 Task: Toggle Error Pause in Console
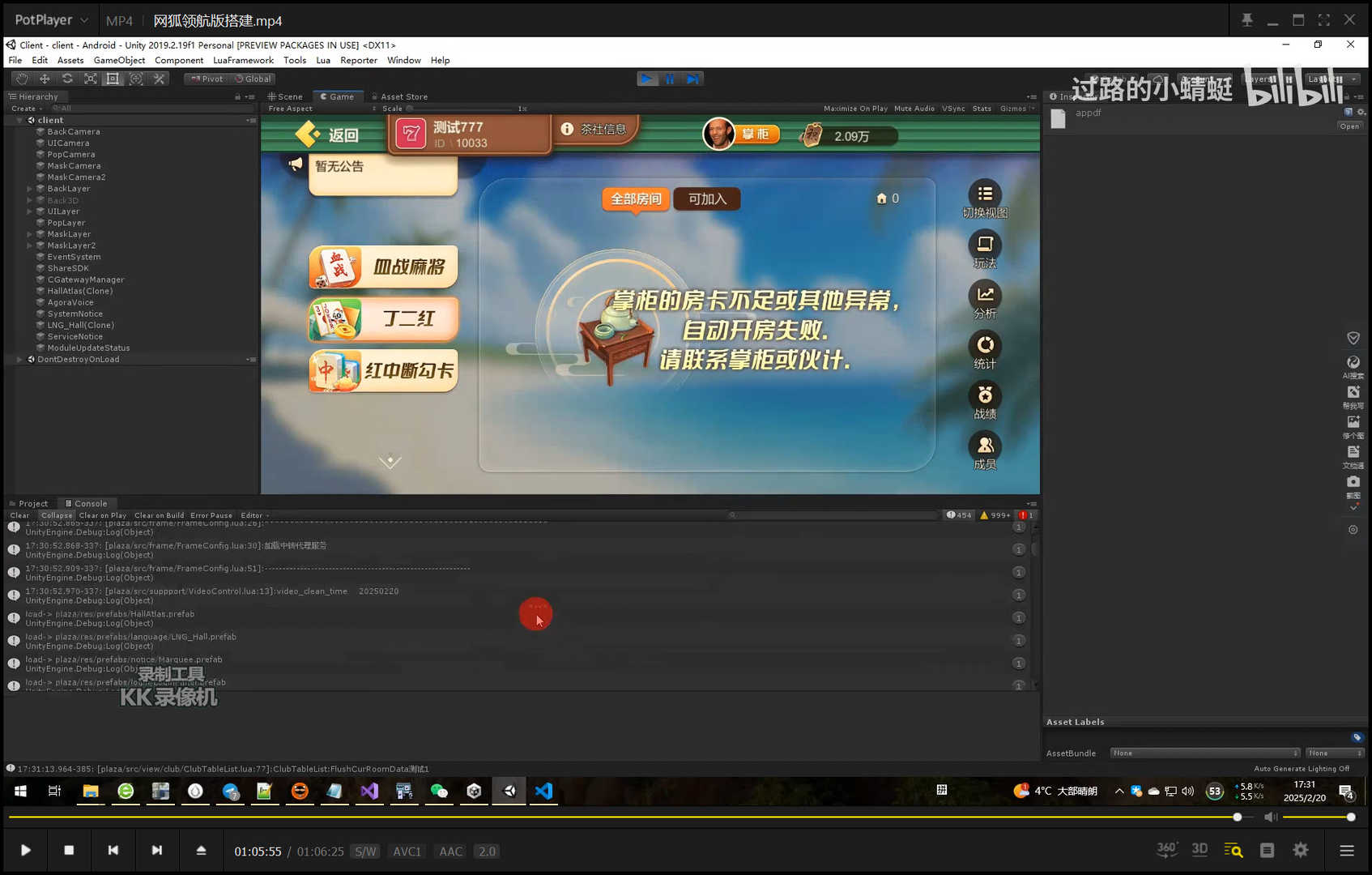211,515
